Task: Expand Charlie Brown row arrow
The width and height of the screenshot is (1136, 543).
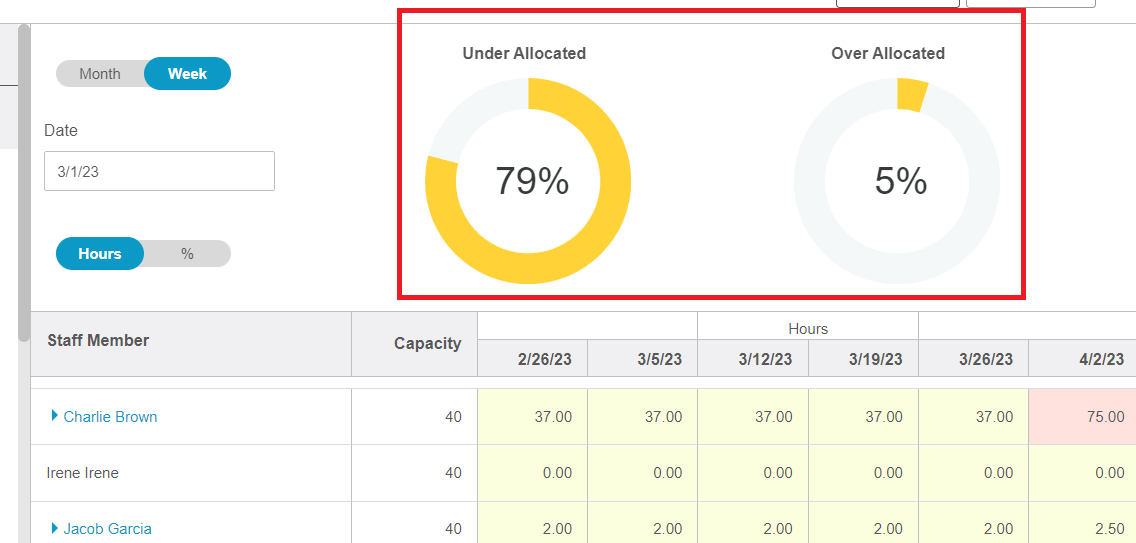Action: pyautogui.click(x=54, y=416)
